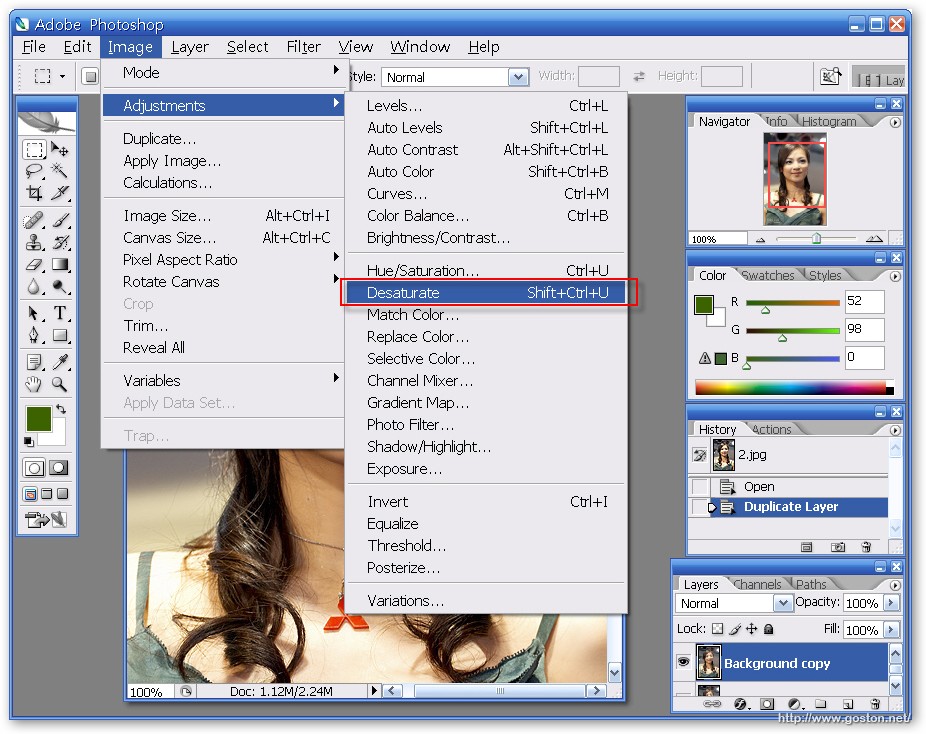The height and width of the screenshot is (734, 926).
Task: Select the Crop tool
Action: click(34, 193)
